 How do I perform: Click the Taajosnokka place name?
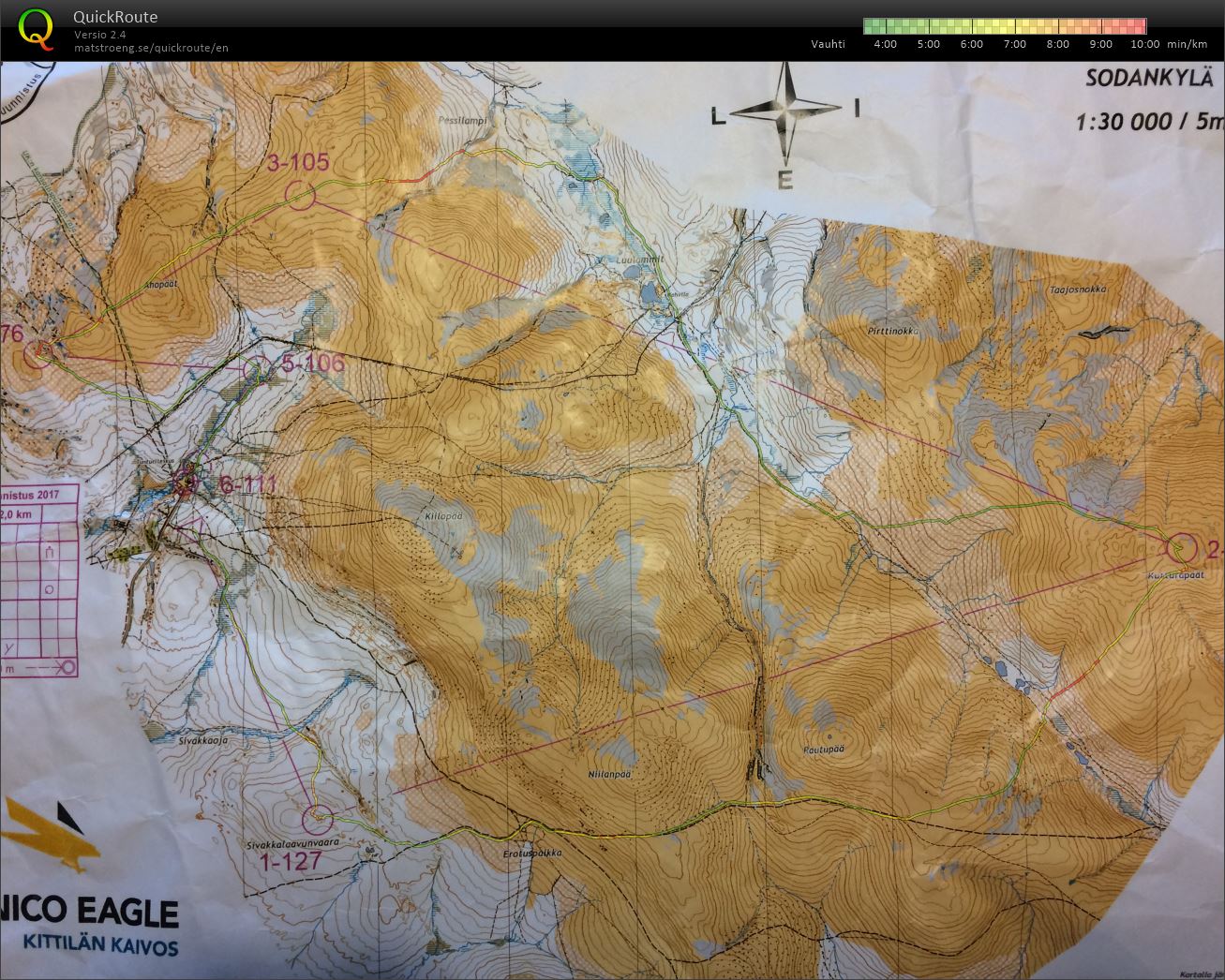1079,290
